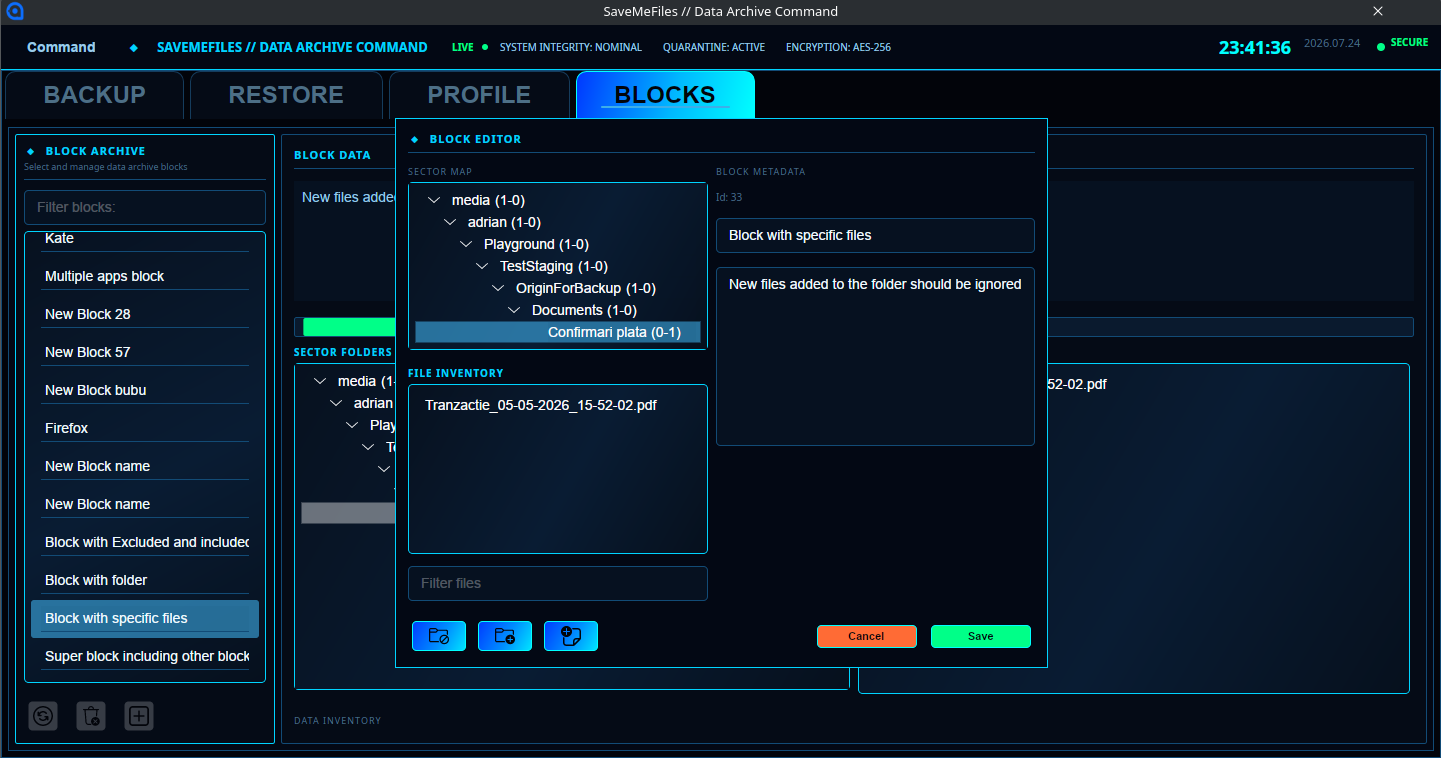Image resolution: width=1441 pixels, height=758 pixels.
Task: Click the add folder icon button in Block Editor
Action: (x=505, y=636)
